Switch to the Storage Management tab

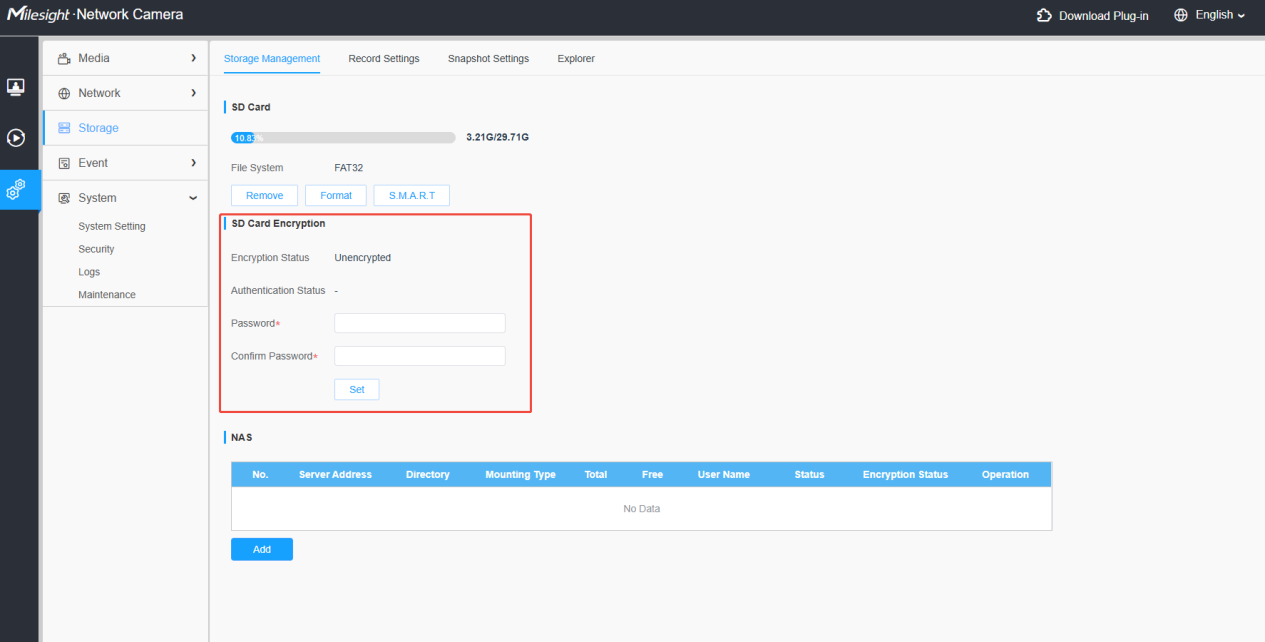click(272, 59)
